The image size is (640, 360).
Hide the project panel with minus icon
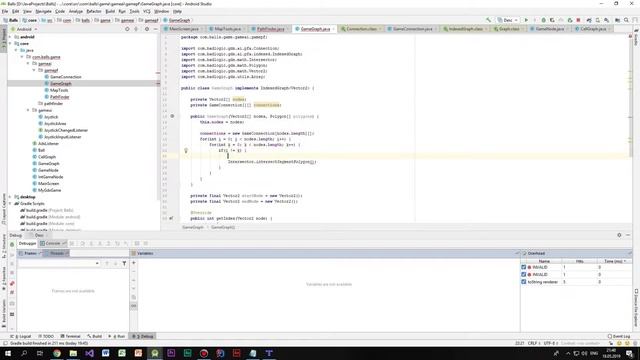coord(156,29)
